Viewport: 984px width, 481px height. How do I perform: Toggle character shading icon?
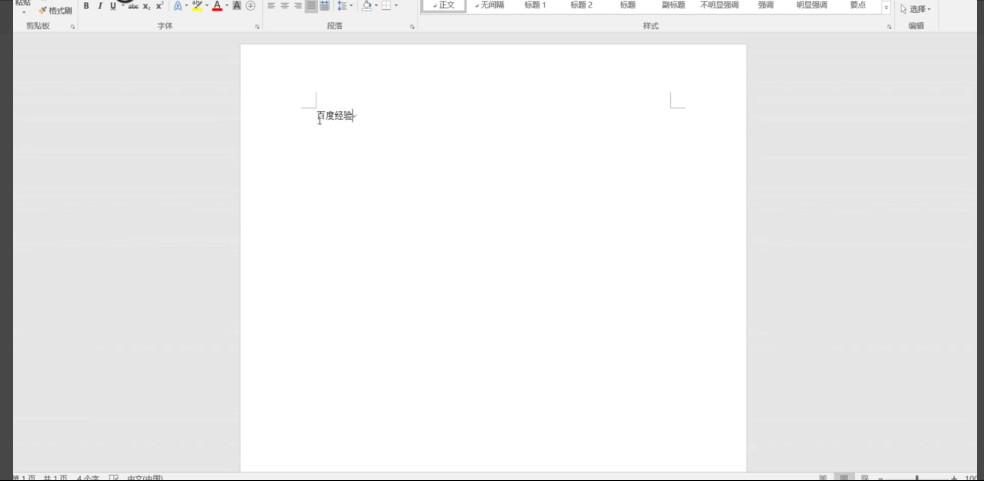[237, 6]
